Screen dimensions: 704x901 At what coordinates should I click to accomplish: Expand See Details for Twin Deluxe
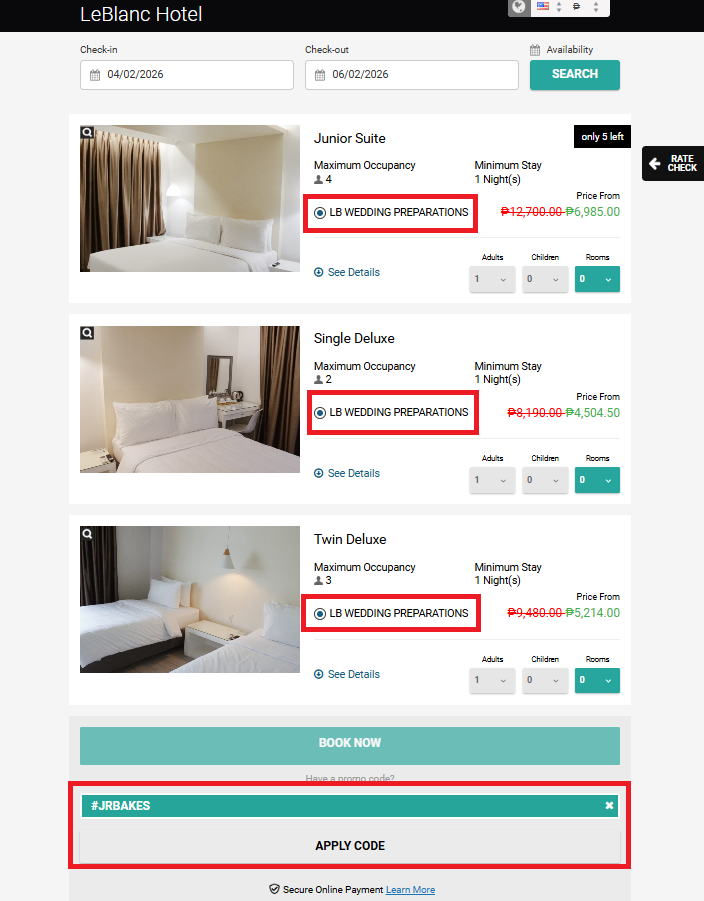347,674
